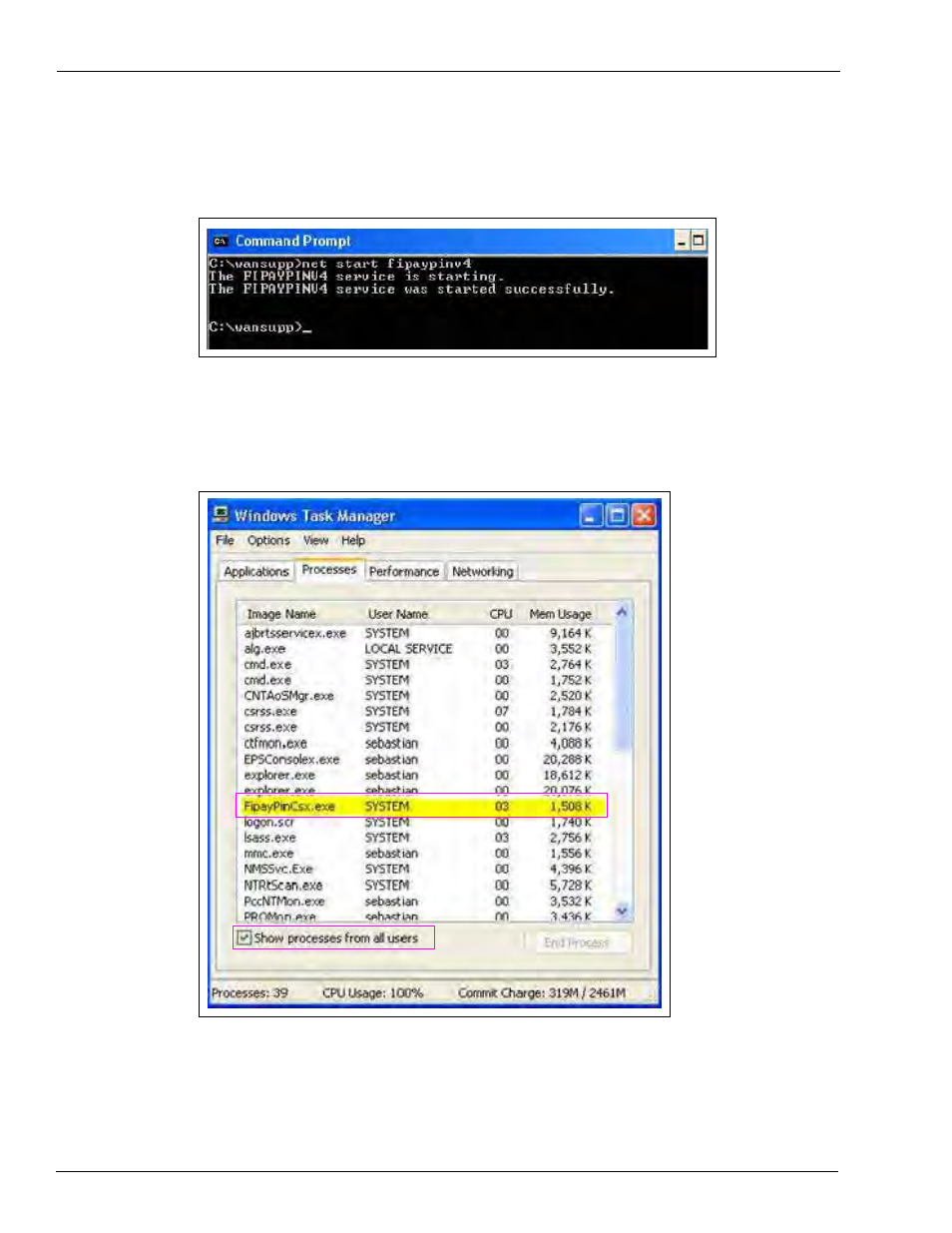Select the NMSSvc.Exe process

(277, 870)
